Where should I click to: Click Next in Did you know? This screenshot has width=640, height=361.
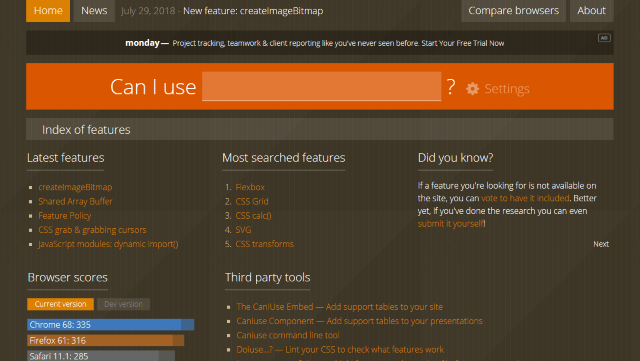point(601,244)
